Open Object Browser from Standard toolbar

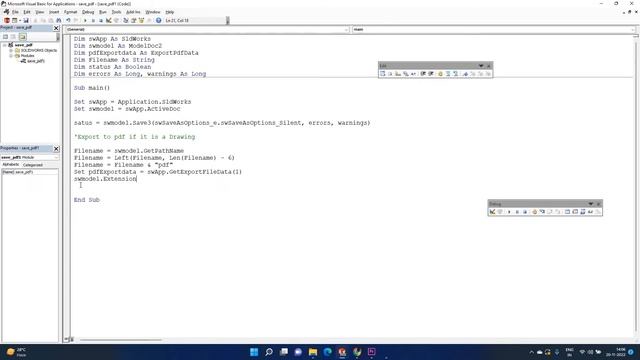click(141, 20)
